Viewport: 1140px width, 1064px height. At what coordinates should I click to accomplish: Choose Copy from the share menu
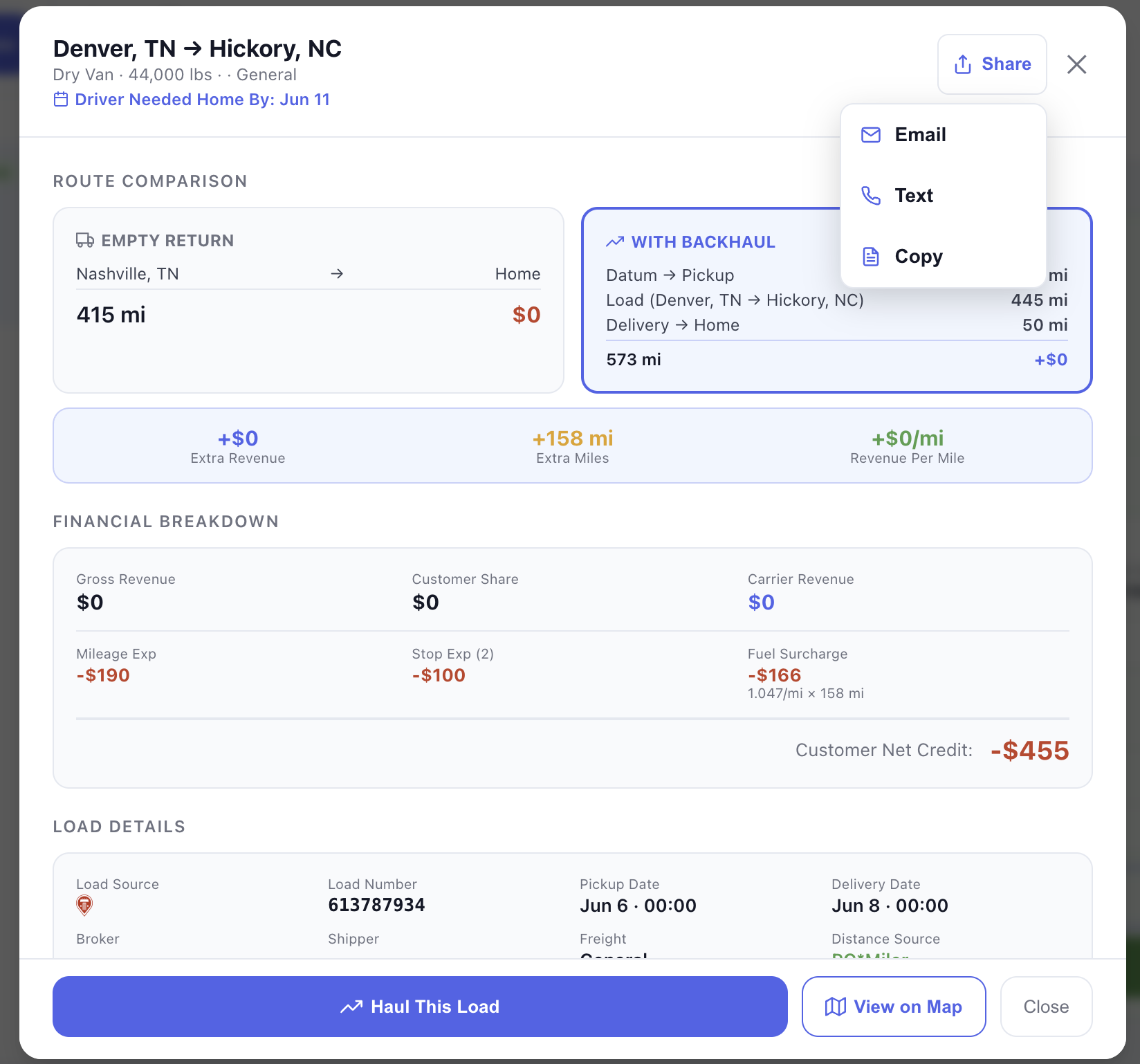(943, 257)
